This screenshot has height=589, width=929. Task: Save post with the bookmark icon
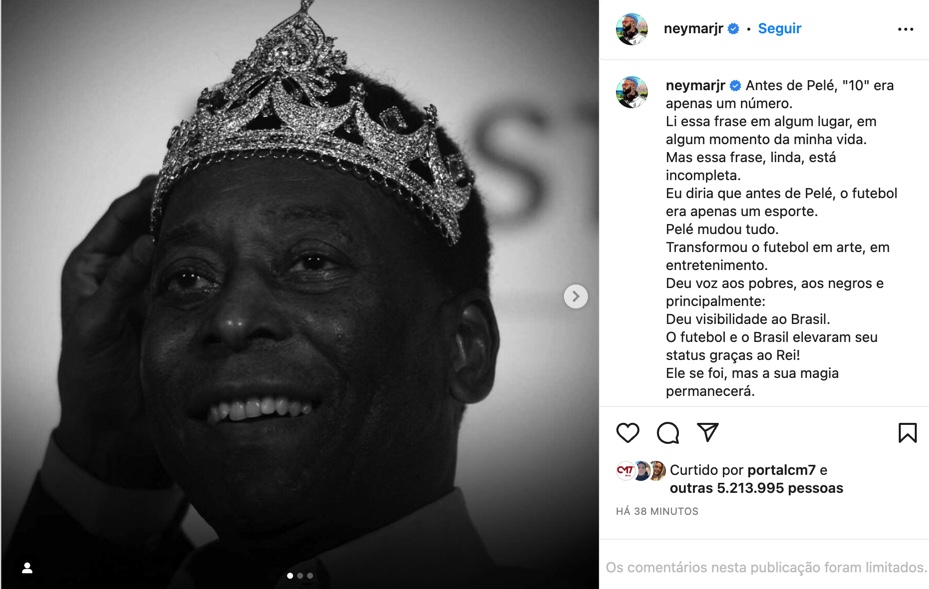coord(907,433)
